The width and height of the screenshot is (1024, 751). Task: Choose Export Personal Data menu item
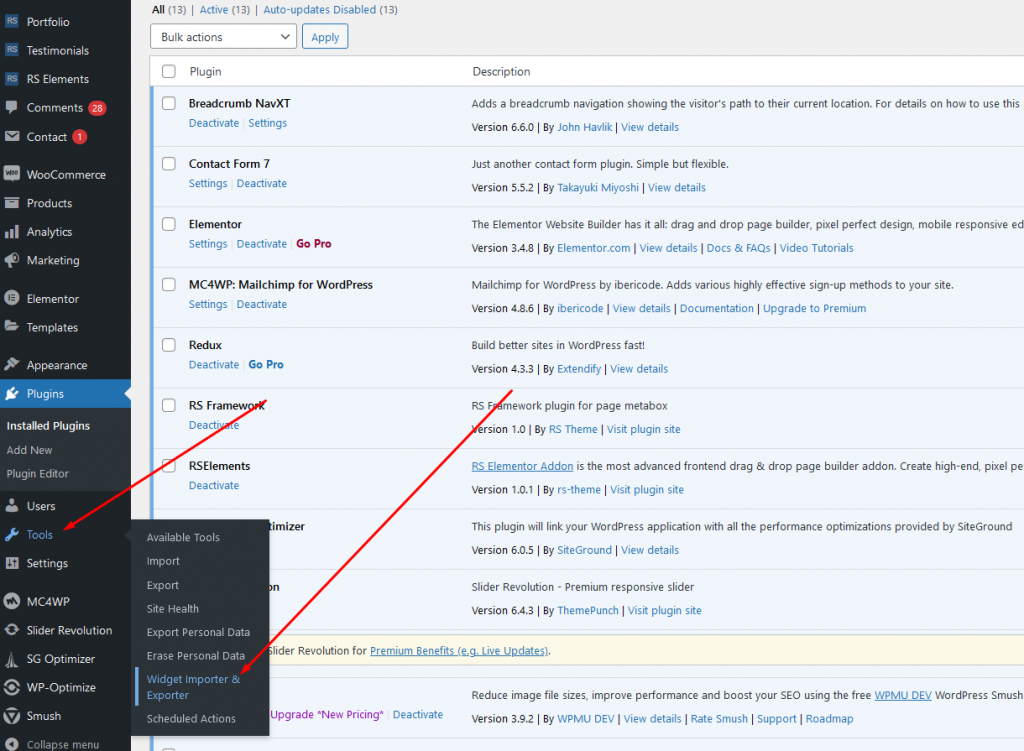198,632
